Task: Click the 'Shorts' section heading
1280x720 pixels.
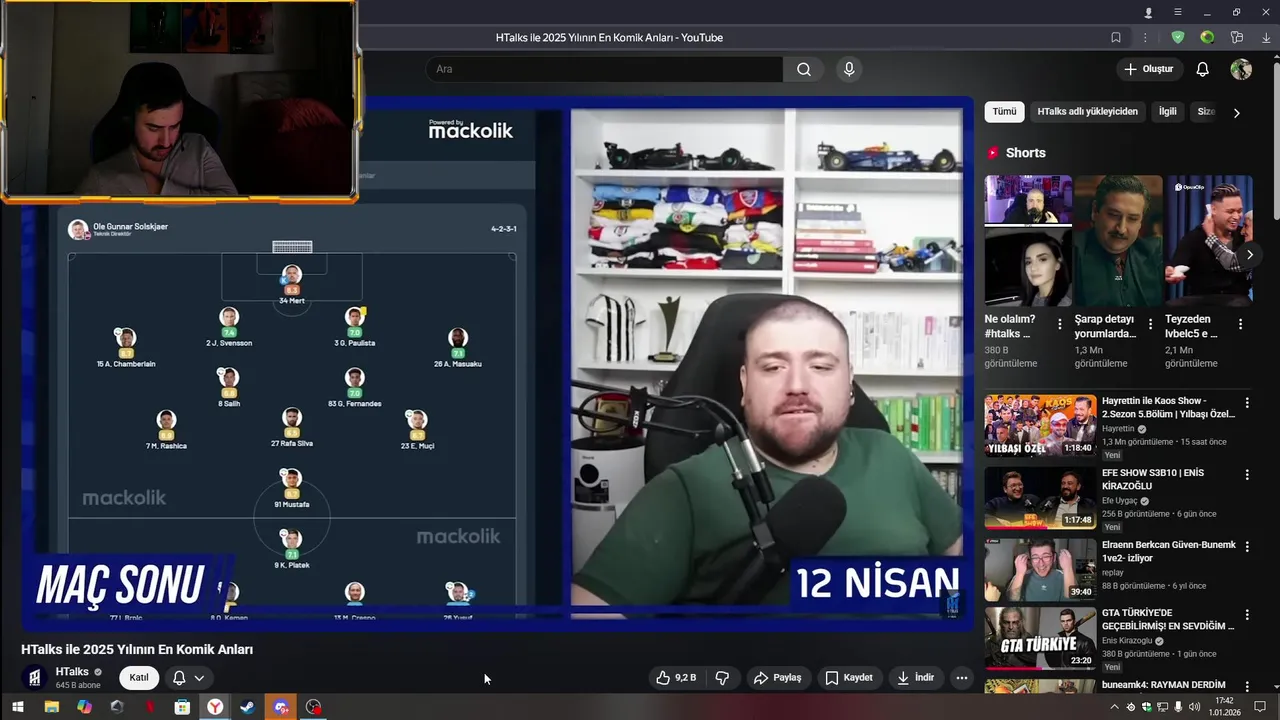Action: click(1025, 153)
